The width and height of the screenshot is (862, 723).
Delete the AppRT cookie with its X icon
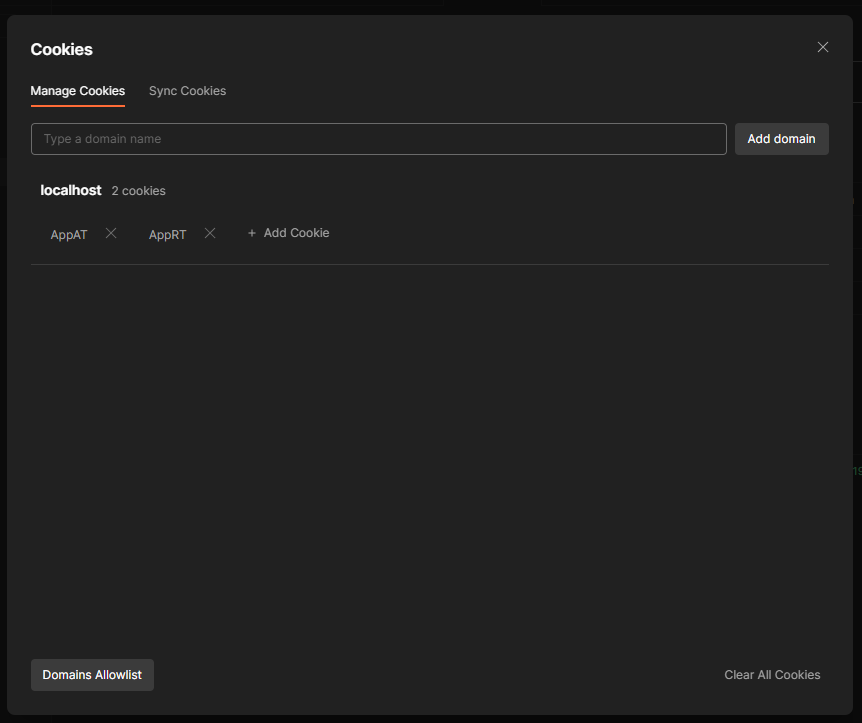pyautogui.click(x=210, y=233)
